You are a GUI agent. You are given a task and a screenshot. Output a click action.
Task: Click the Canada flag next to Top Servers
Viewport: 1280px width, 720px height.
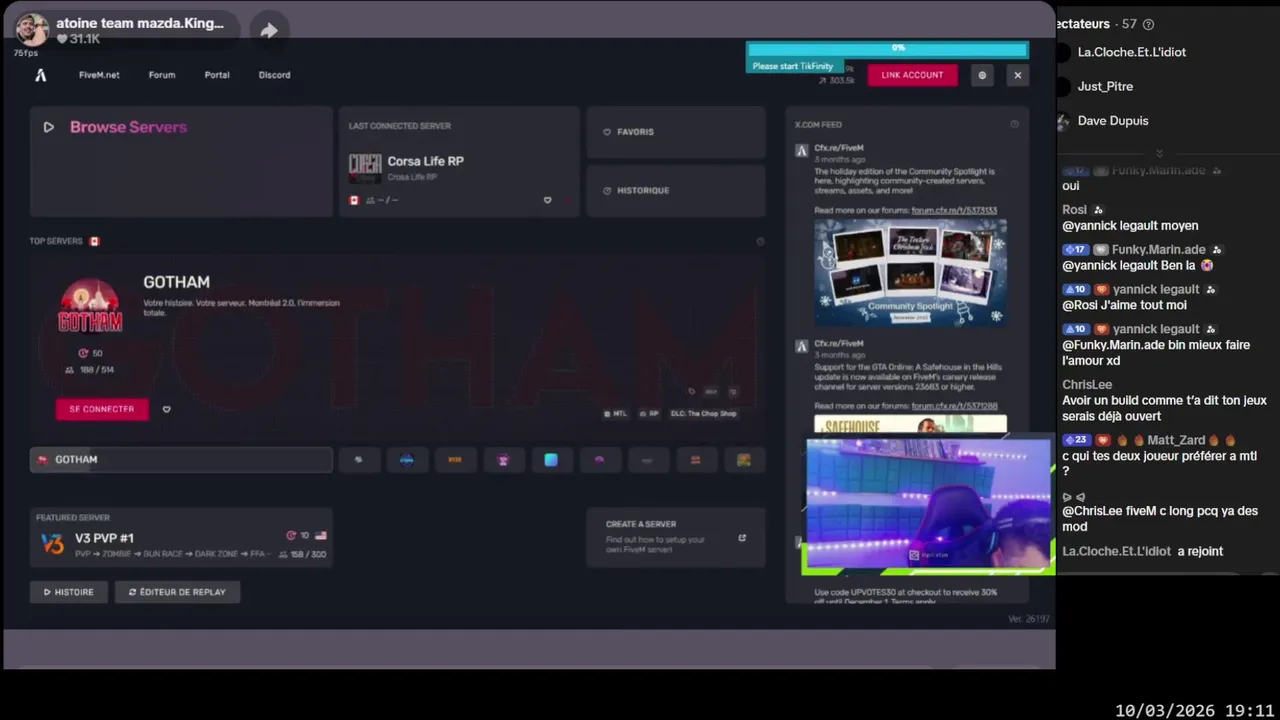click(x=95, y=241)
